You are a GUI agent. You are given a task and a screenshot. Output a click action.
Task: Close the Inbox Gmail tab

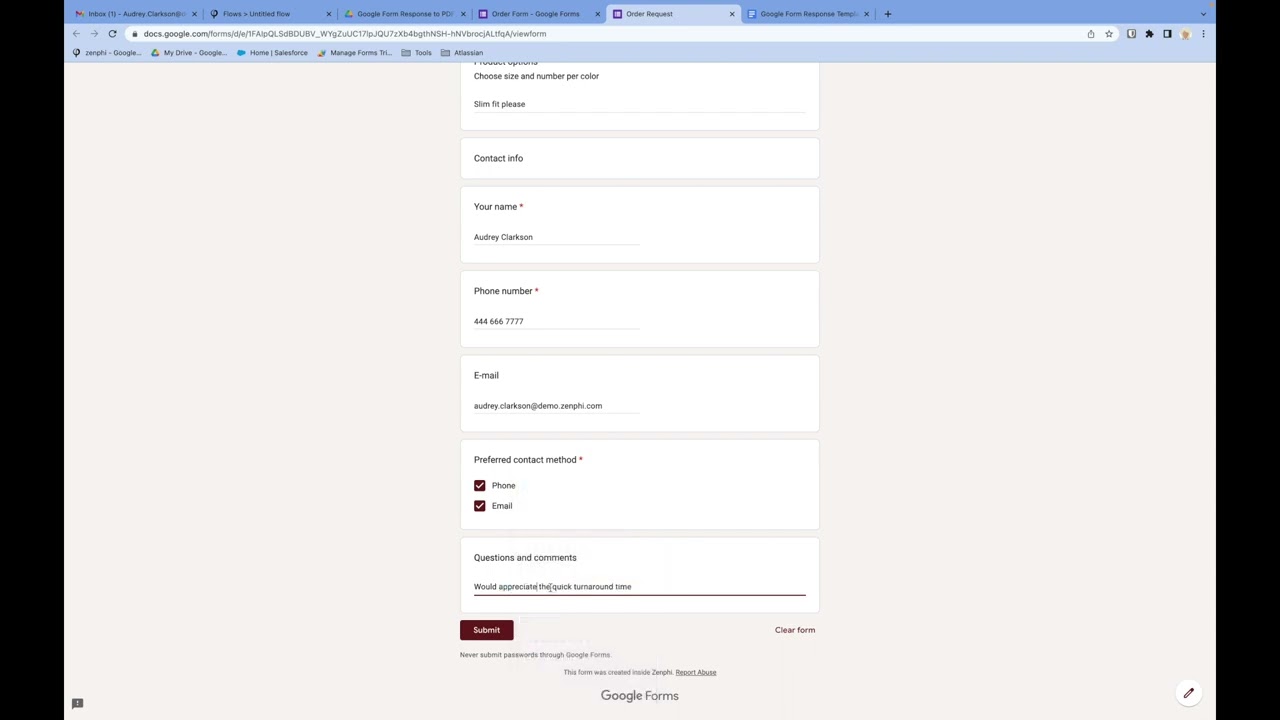194,14
